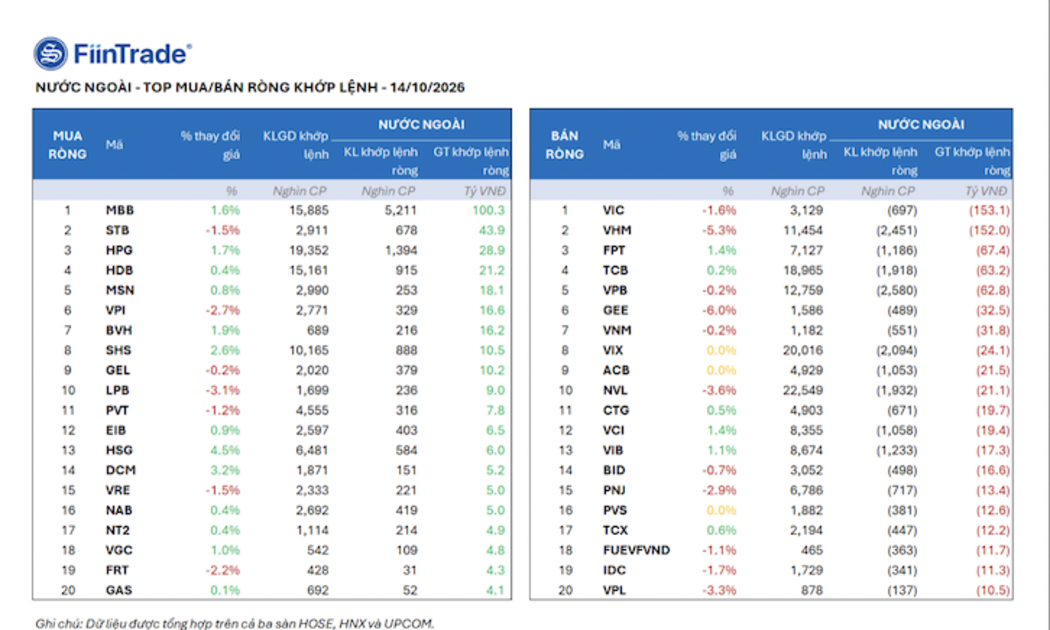Select the FUEVFVND fund code

coord(636,550)
